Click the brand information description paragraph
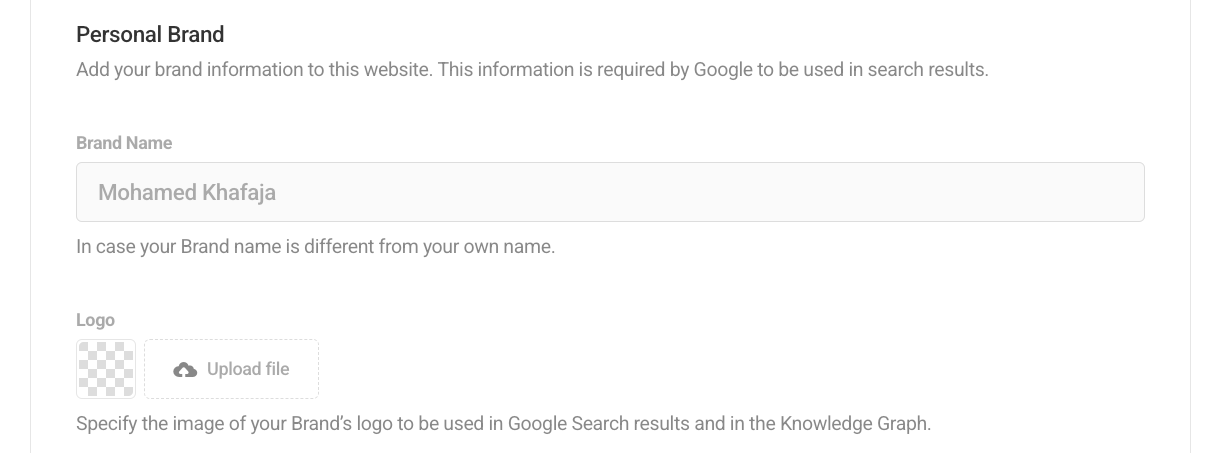 pyautogui.click(x=532, y=70)
